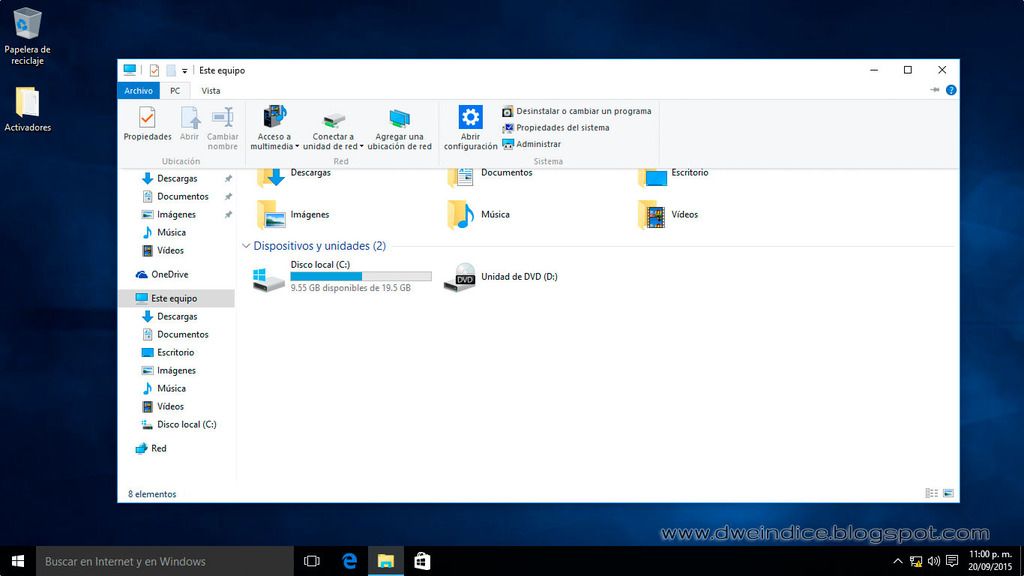The width and height of the screenshot is (1024, 576).
Task: Switch to the Vista ribbon tab
Action: pyautogui.click(x=211, y=90)
